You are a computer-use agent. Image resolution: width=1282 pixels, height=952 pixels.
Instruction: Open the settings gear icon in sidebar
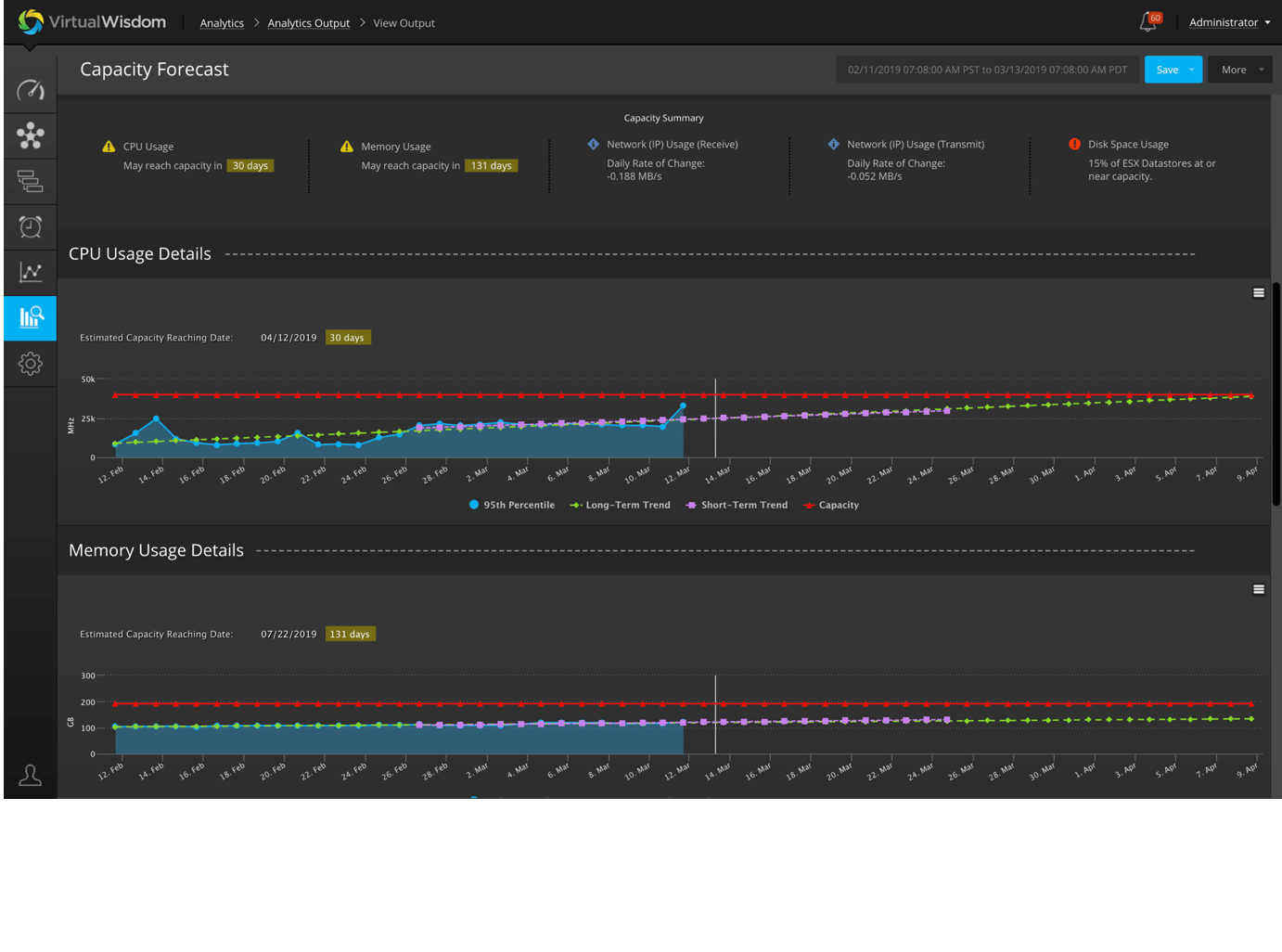coord(30,364)
